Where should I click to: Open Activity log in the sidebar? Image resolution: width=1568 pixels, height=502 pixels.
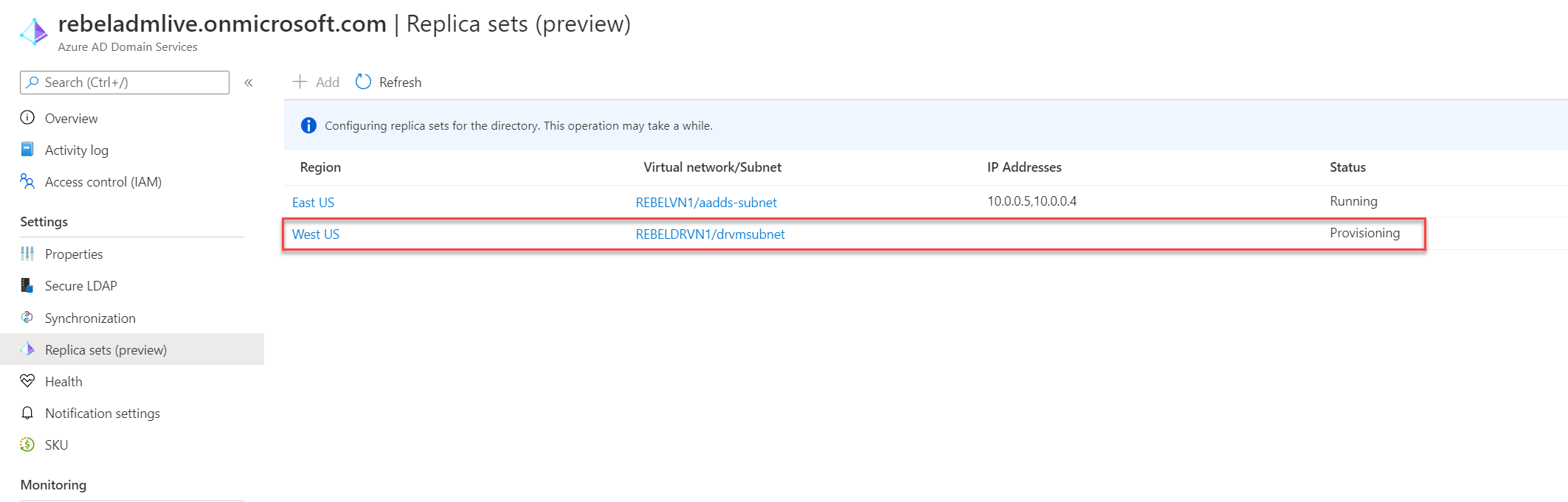[x=77, y=150]
